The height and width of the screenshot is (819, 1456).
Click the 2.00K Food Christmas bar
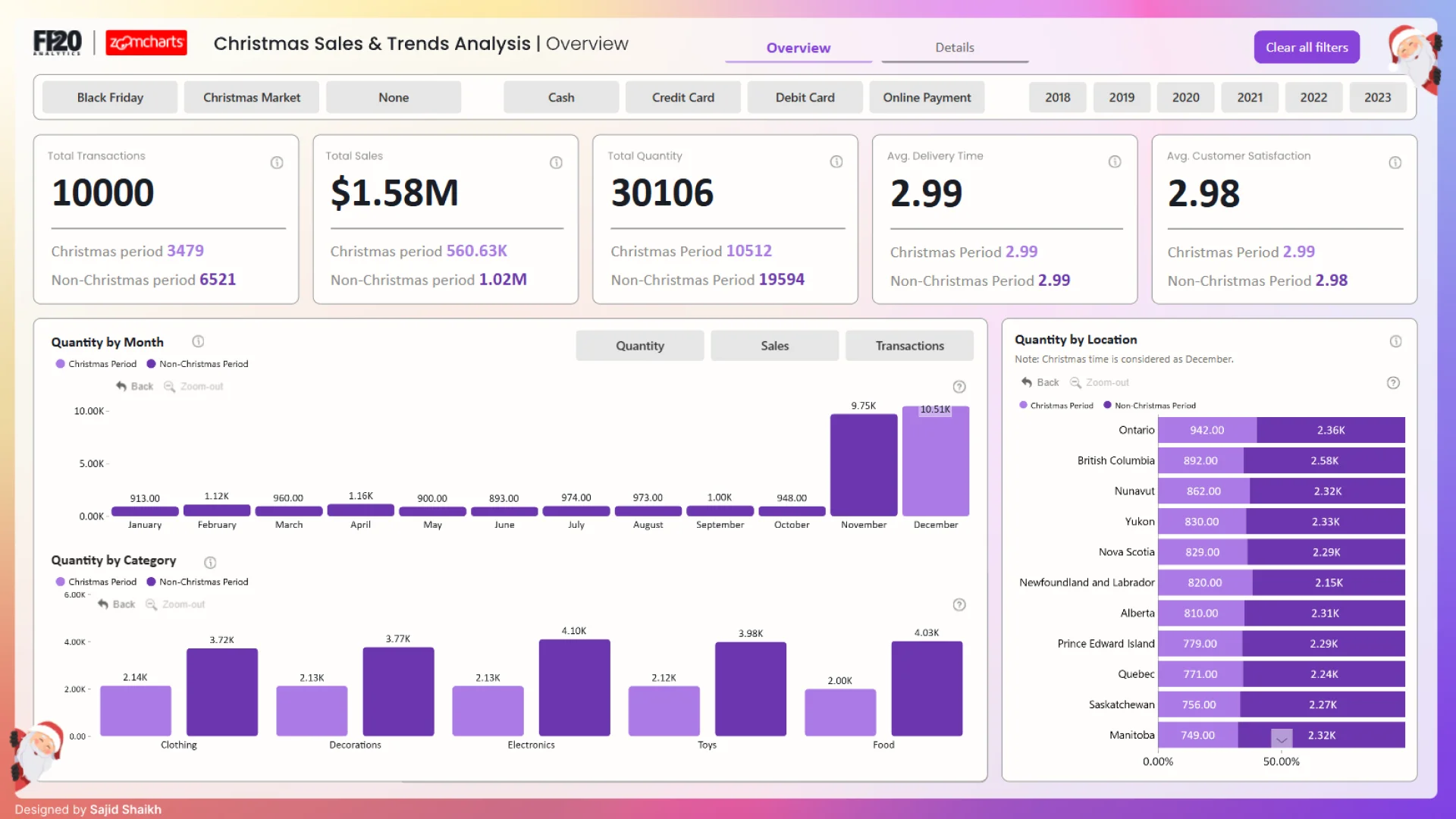pyautogui.click(x=840, y=713)
